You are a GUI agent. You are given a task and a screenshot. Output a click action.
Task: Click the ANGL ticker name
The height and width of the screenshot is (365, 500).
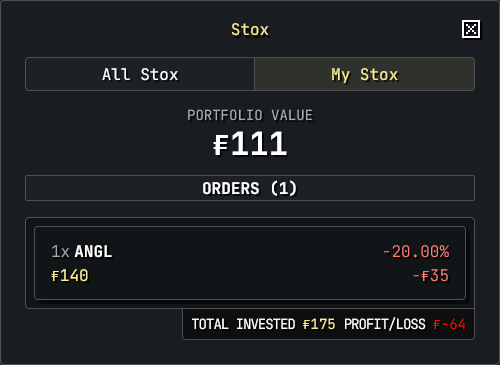(93, 251)
